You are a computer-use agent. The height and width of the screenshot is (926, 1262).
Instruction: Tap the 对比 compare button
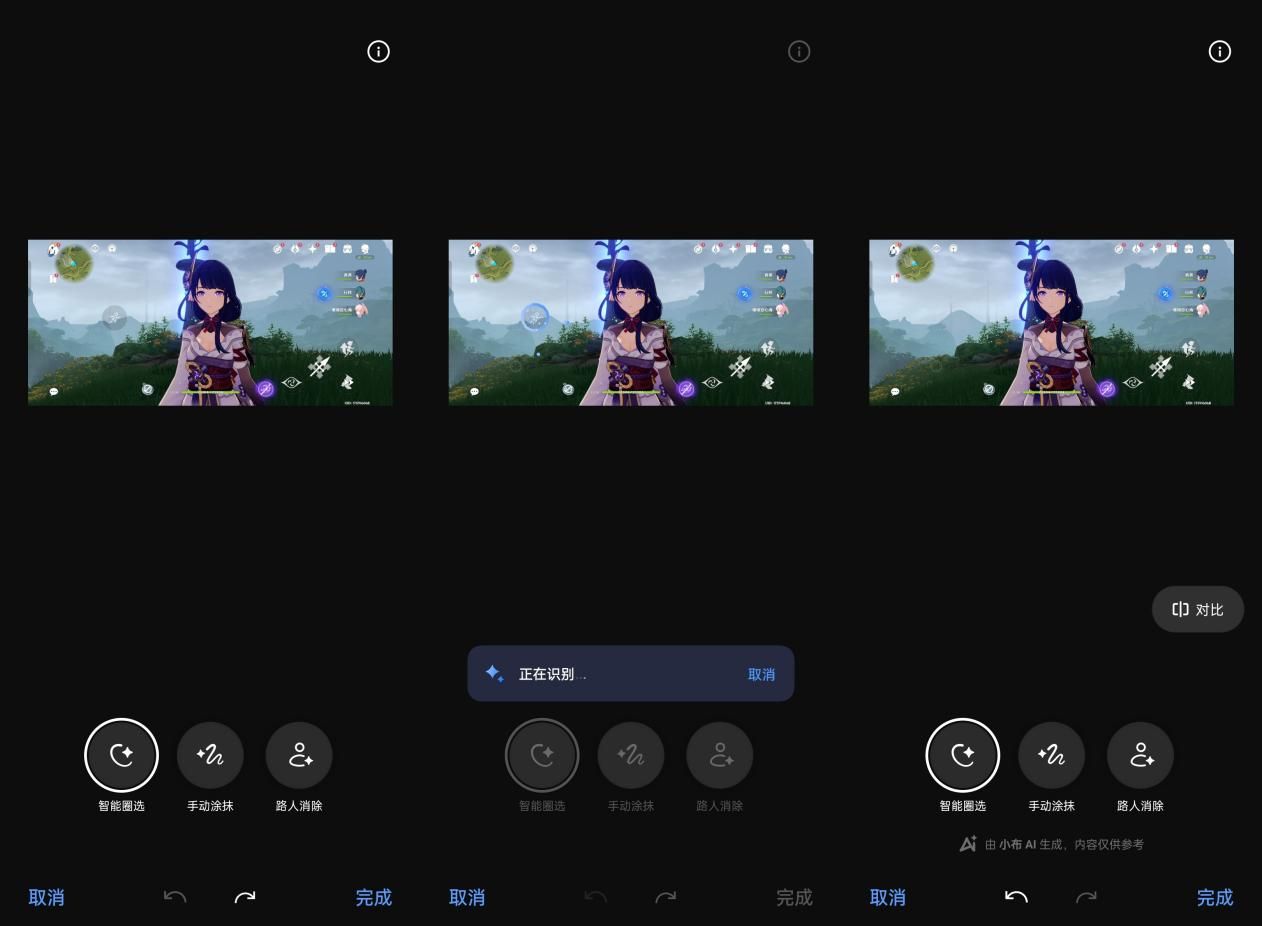coord(1198,609)
